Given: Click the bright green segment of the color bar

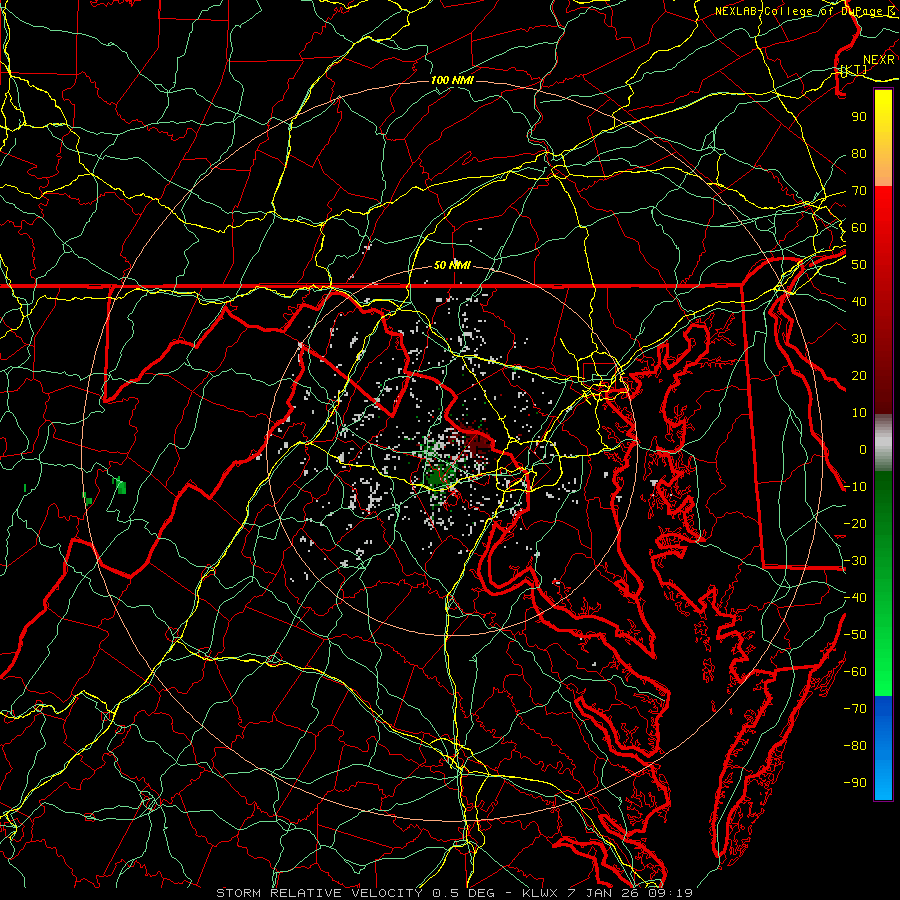Looking at the screenshot, I should (x=883, y=660).
